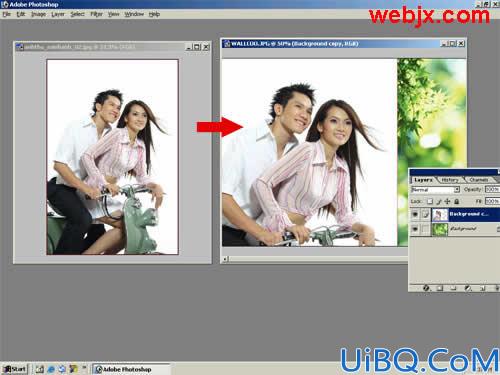Create a new layer

pos(482,288)
